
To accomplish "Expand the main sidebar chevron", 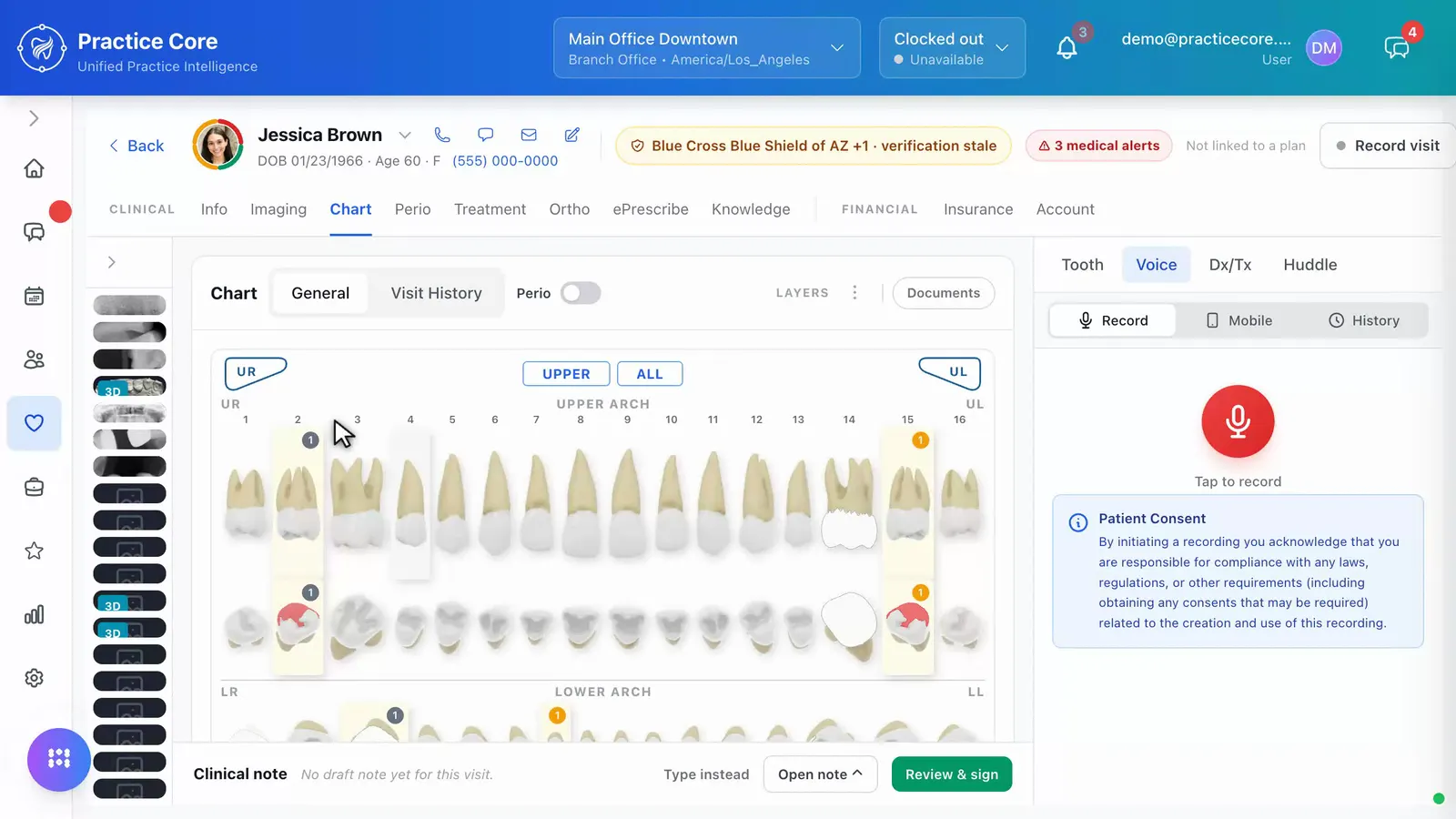I will click(34, 118).
